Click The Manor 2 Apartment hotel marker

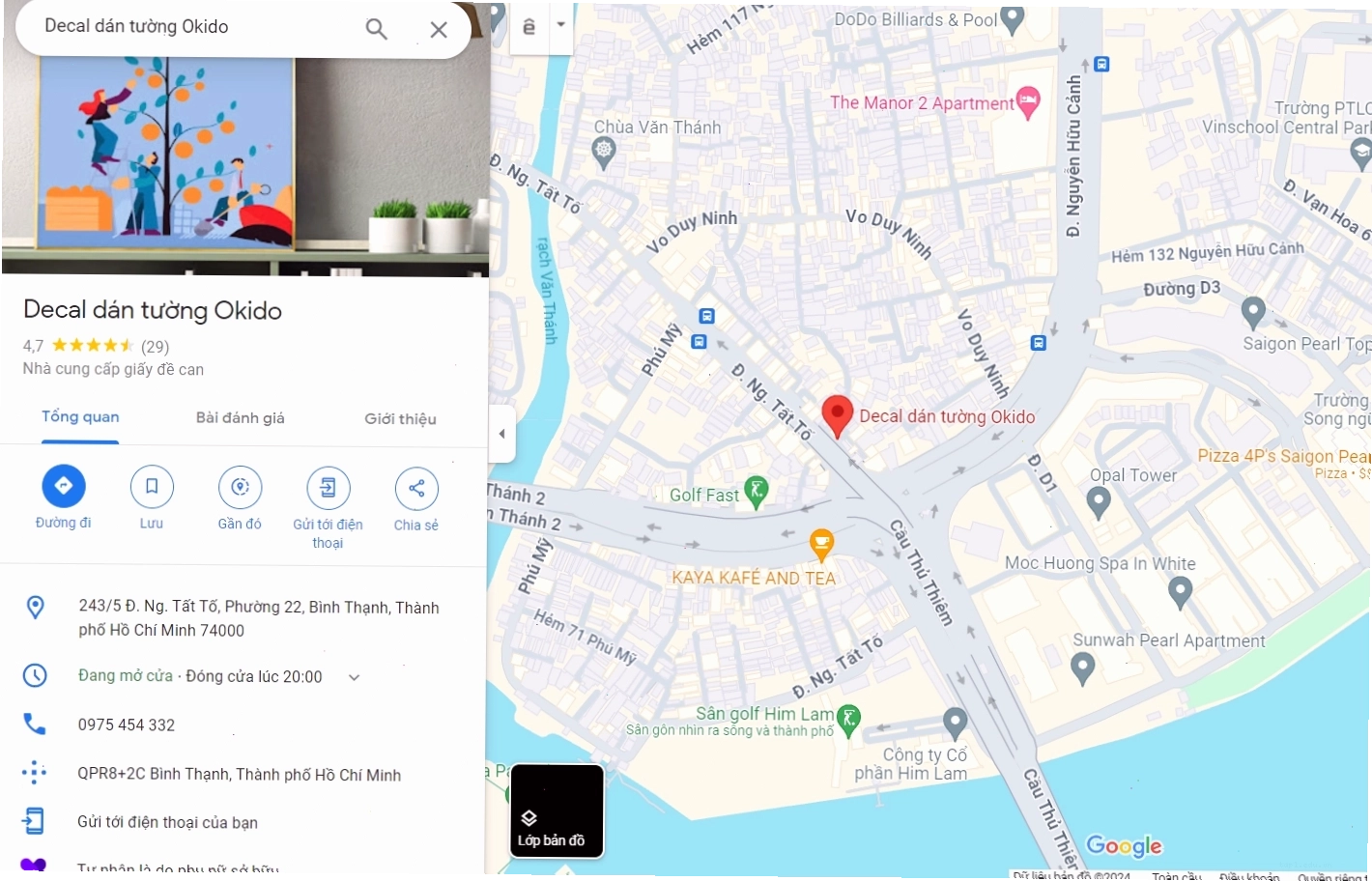tap(1028, 103)
